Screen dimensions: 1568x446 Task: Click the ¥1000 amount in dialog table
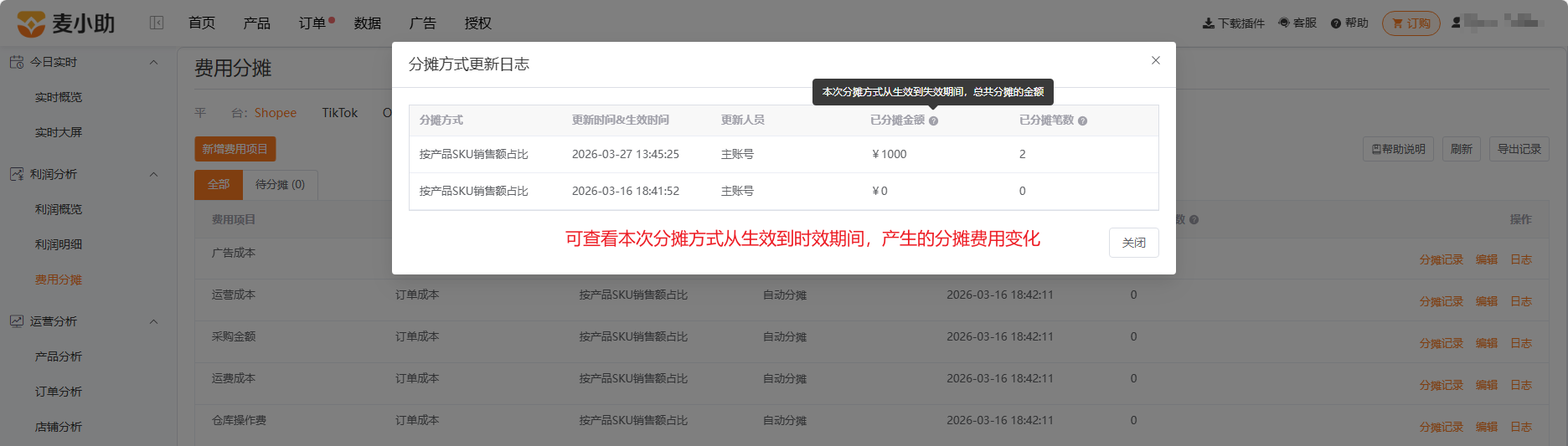890,154
